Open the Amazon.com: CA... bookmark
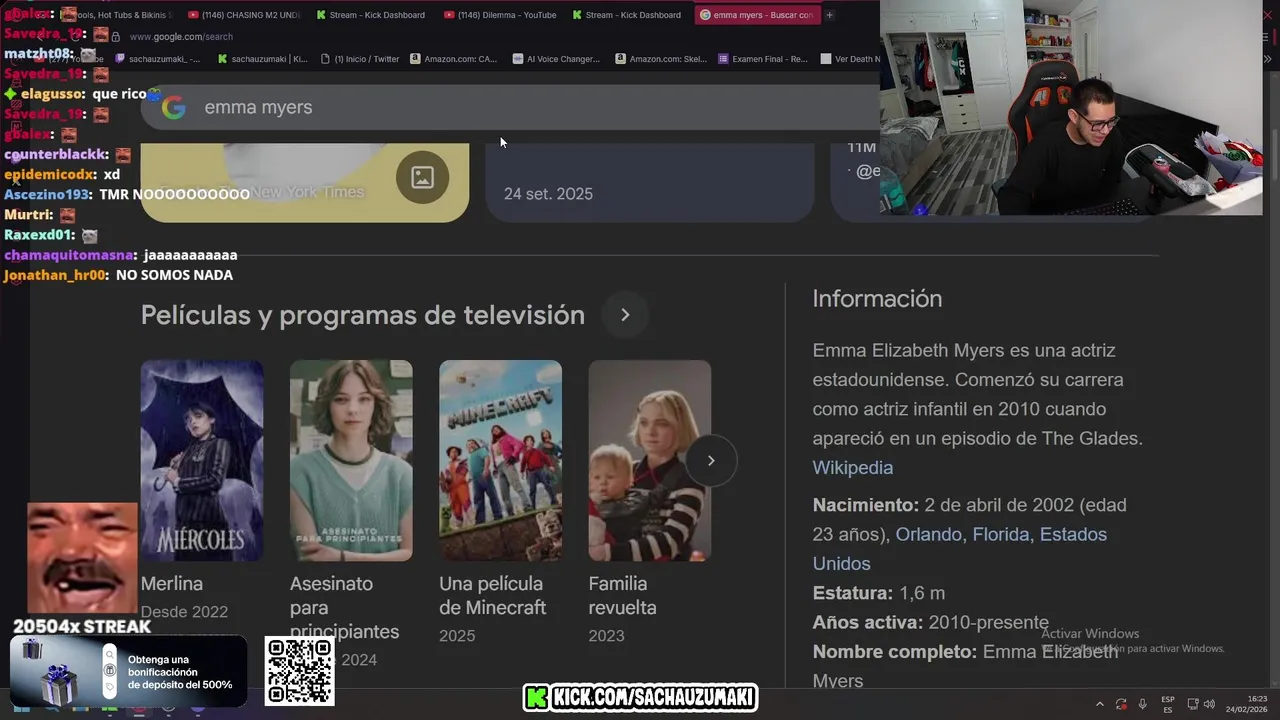Screen dimensions: 1280x720 (x=453, y=59)
